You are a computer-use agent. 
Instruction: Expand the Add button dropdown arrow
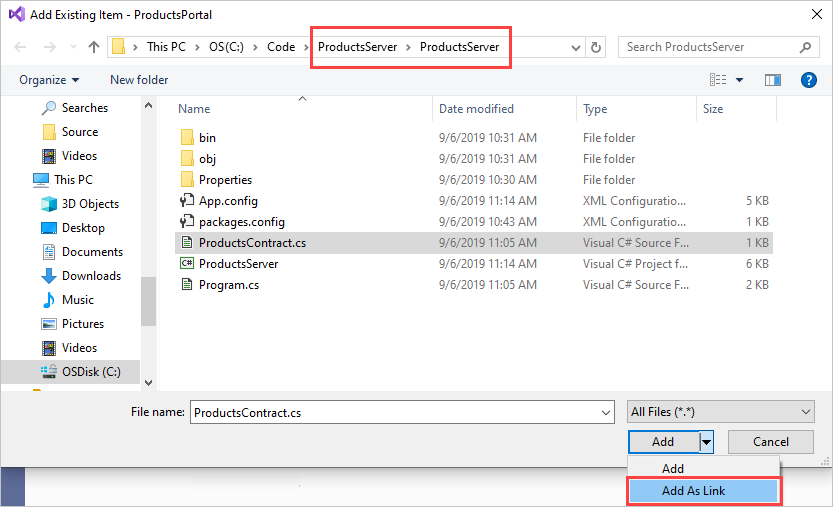point(706,442)
